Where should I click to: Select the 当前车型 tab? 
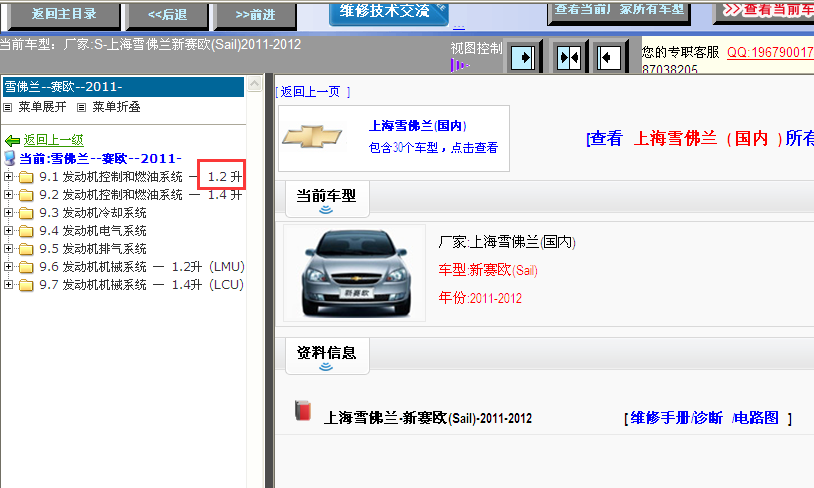(327, 199)
